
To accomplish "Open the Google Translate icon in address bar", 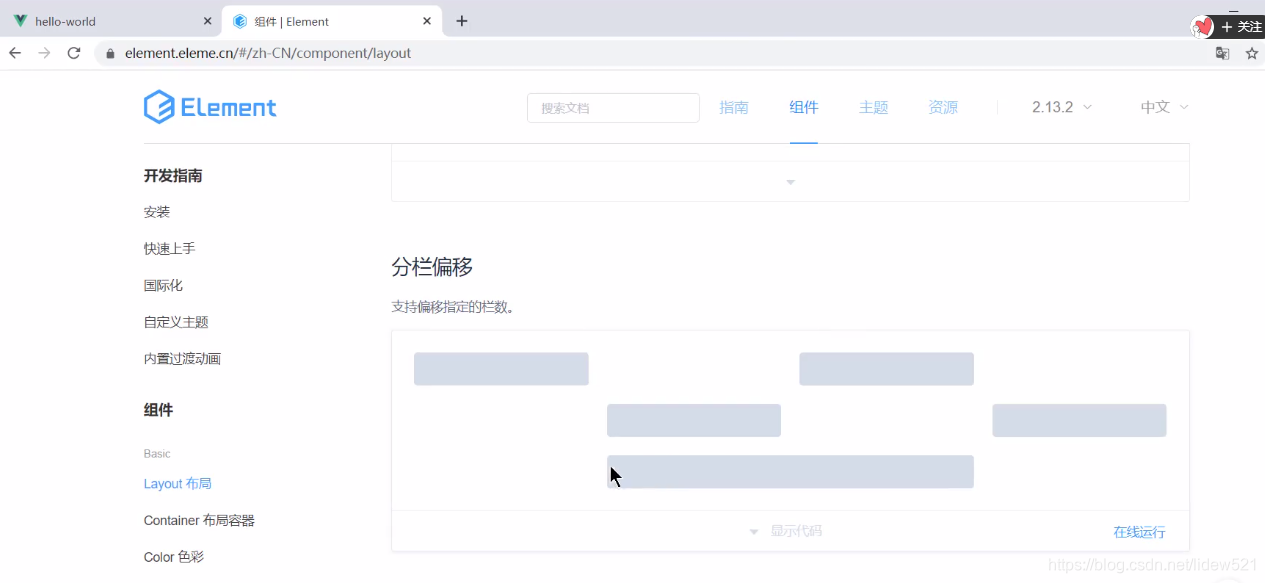I will coord(1222,53).
